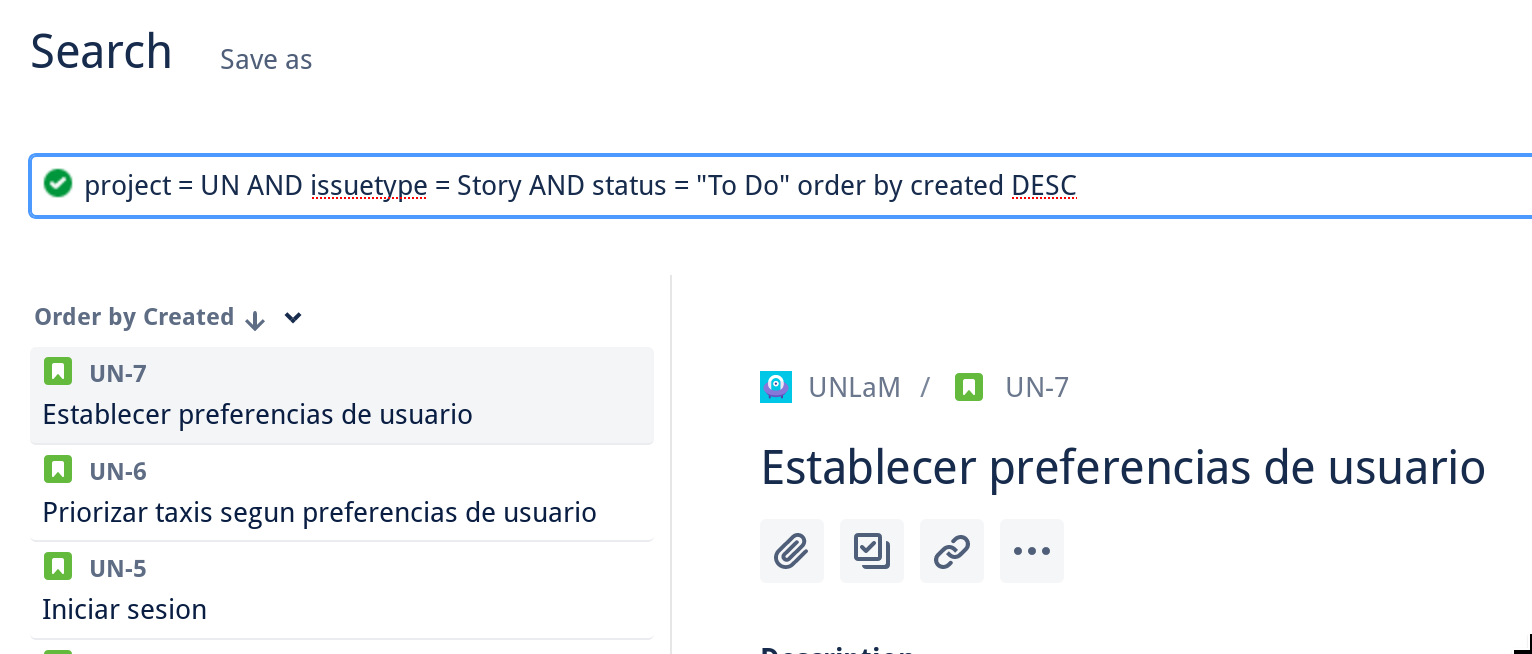The height and width of the screenshot is (654, 1532).
Task: Select the 'Iniciar sesion' issue in list
Action: coord(125,610)
